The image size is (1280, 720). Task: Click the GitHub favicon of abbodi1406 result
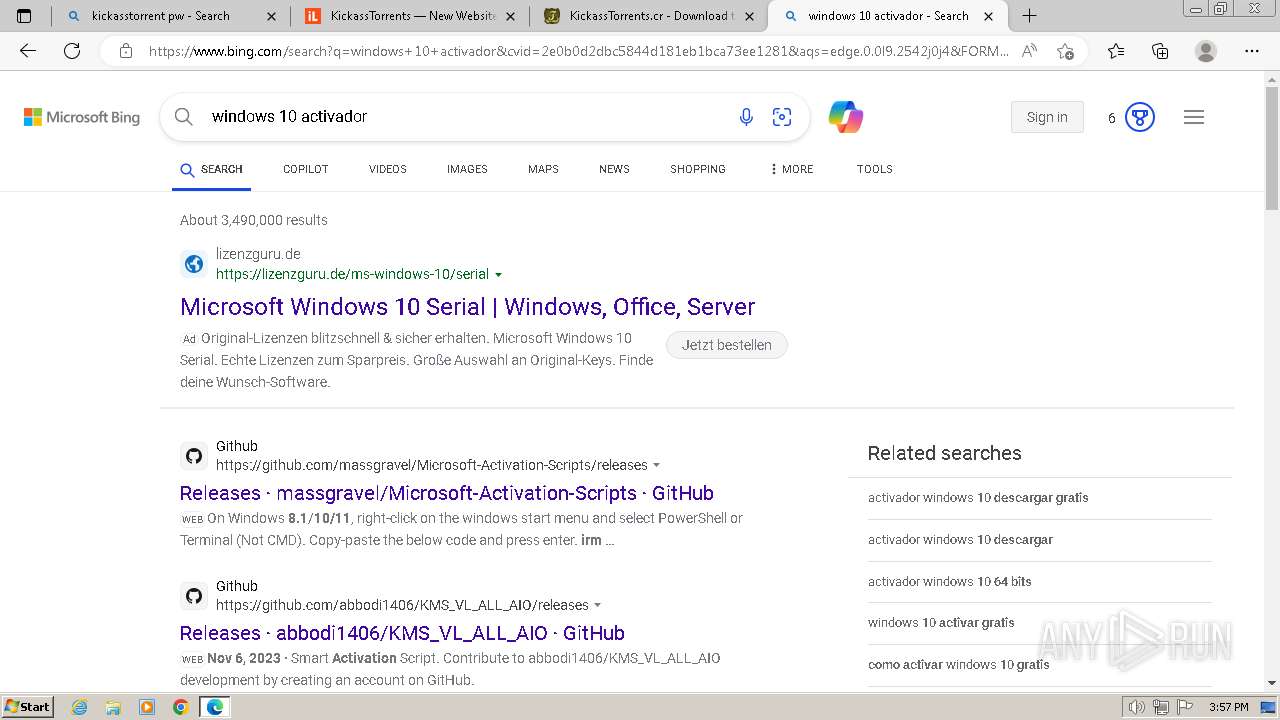point(194,596)
